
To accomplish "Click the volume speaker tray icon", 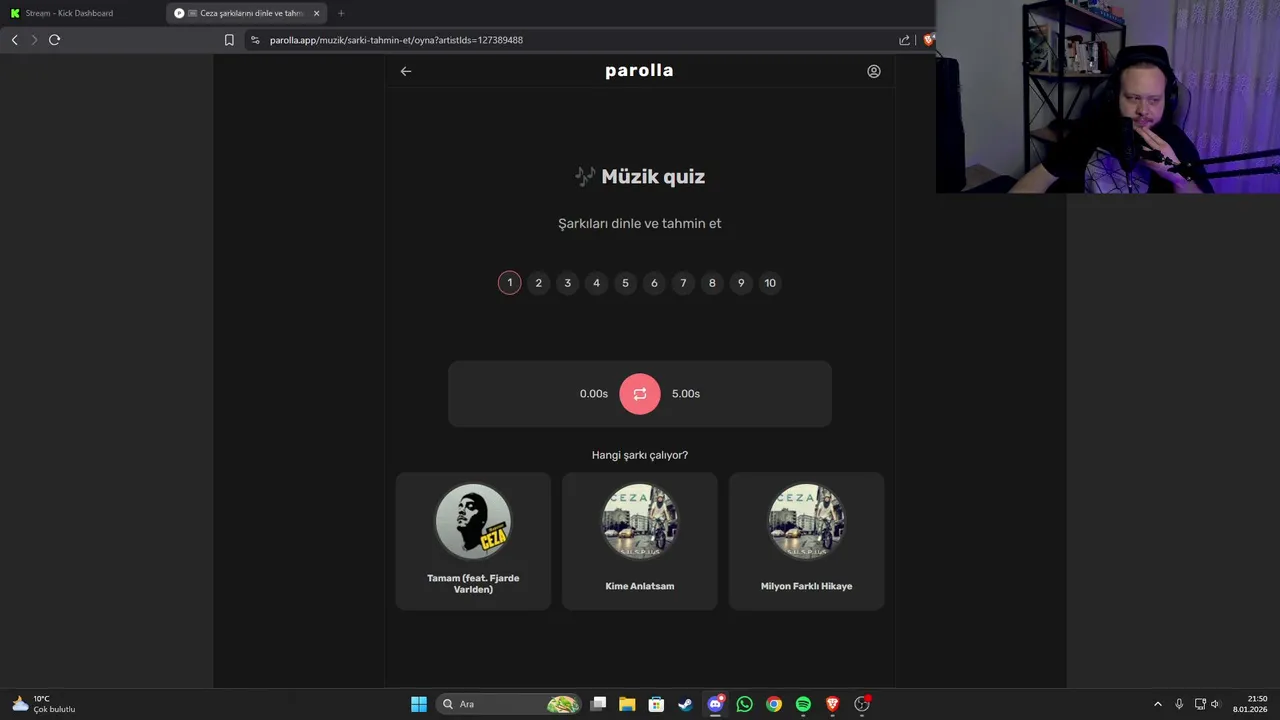I will [x=1216, y=704].
